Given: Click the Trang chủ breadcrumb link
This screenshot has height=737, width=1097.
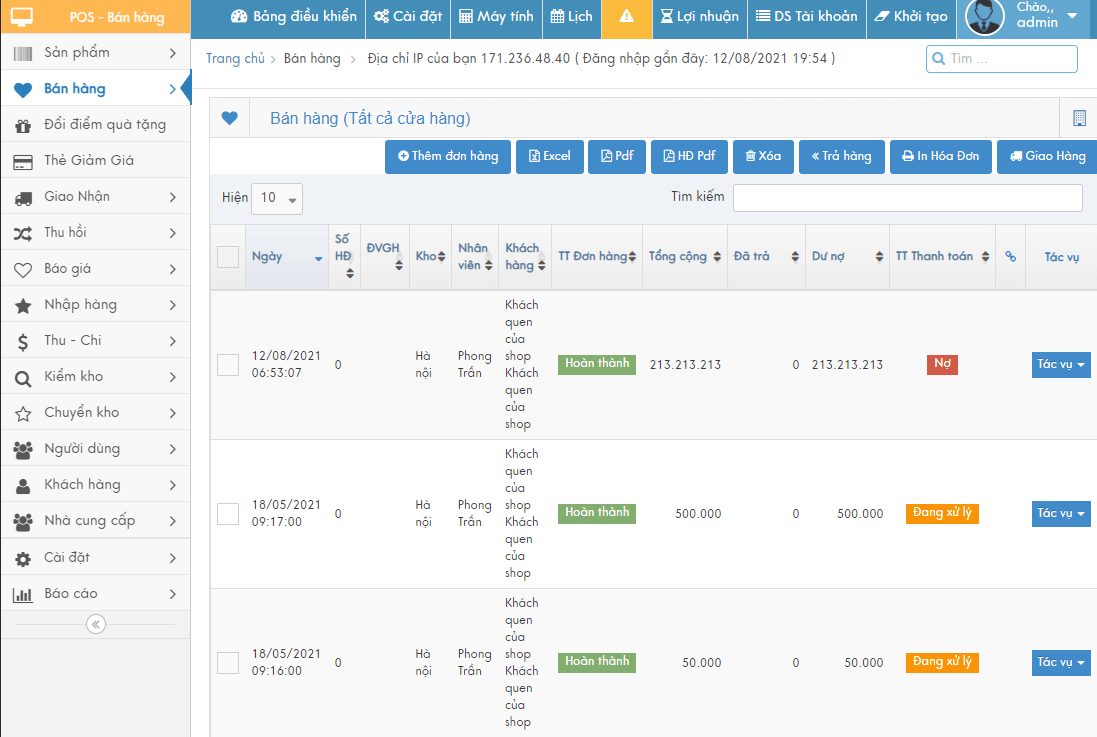Looking at the screenshot, I should click(235, 59).
